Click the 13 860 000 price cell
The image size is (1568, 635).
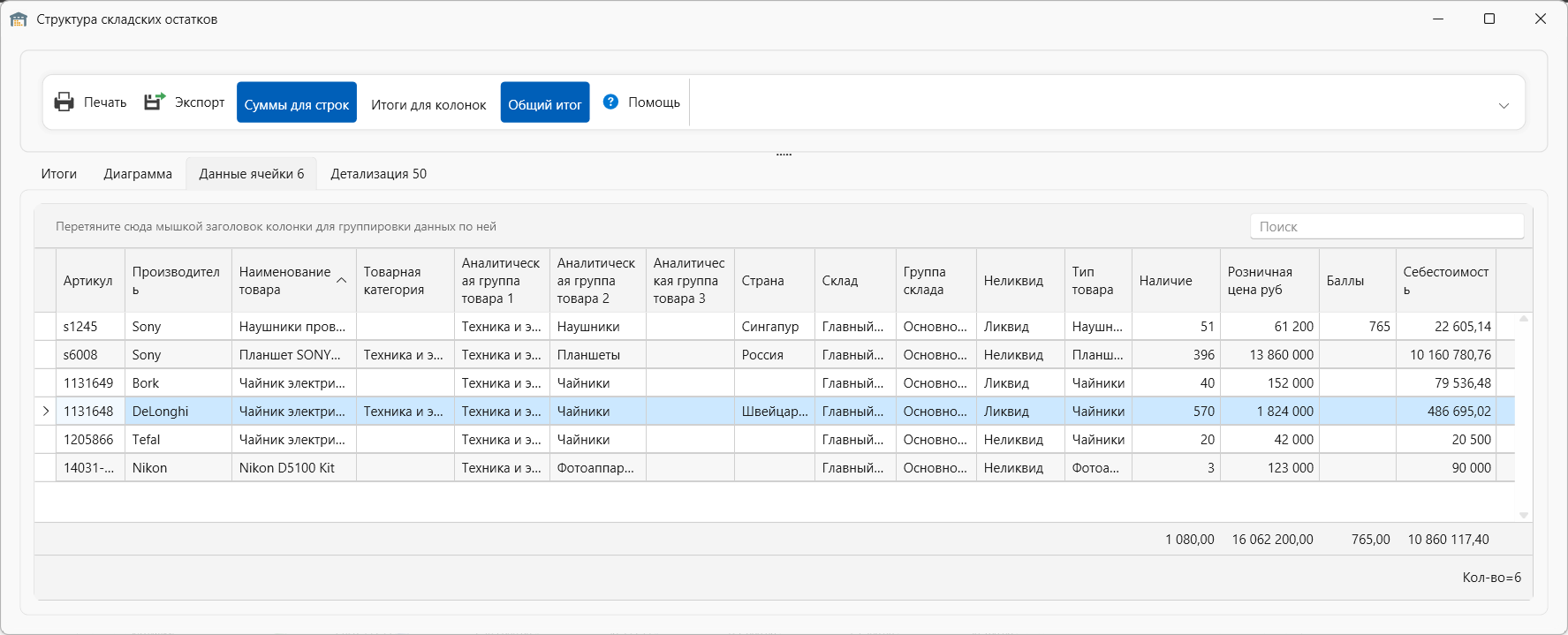1269,355
